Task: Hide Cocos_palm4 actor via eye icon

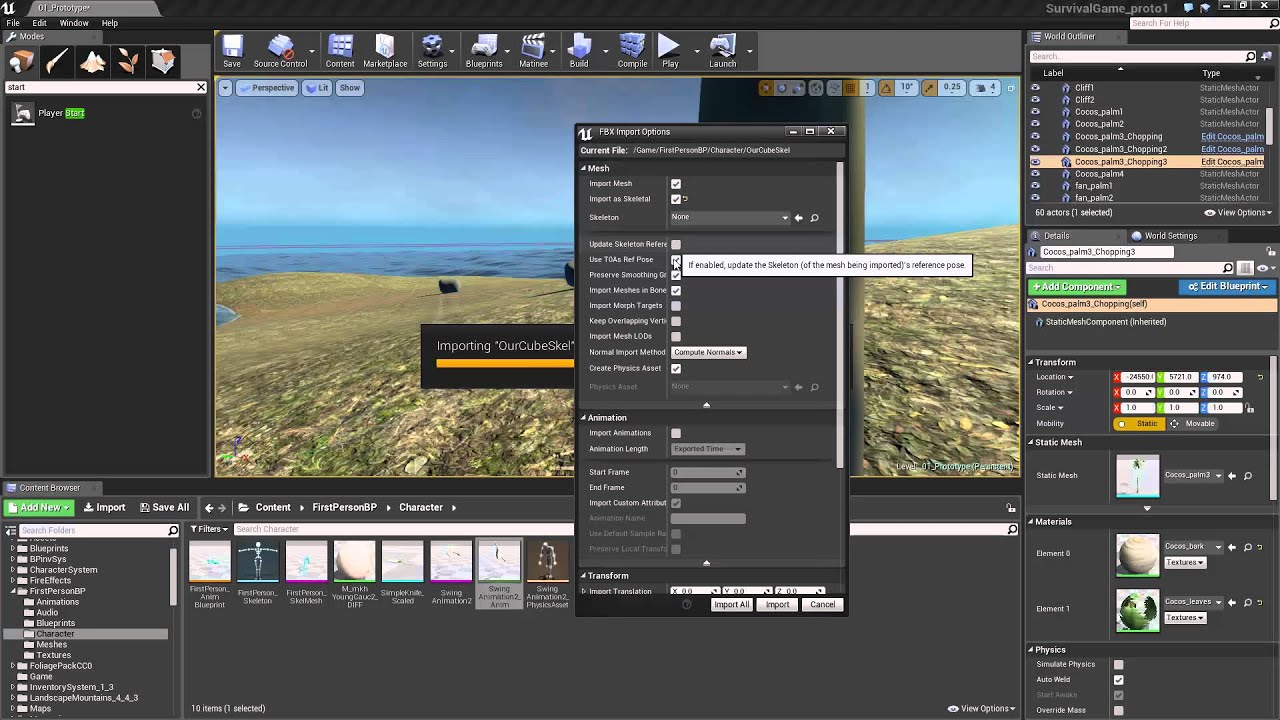Action: (1035, 174)
